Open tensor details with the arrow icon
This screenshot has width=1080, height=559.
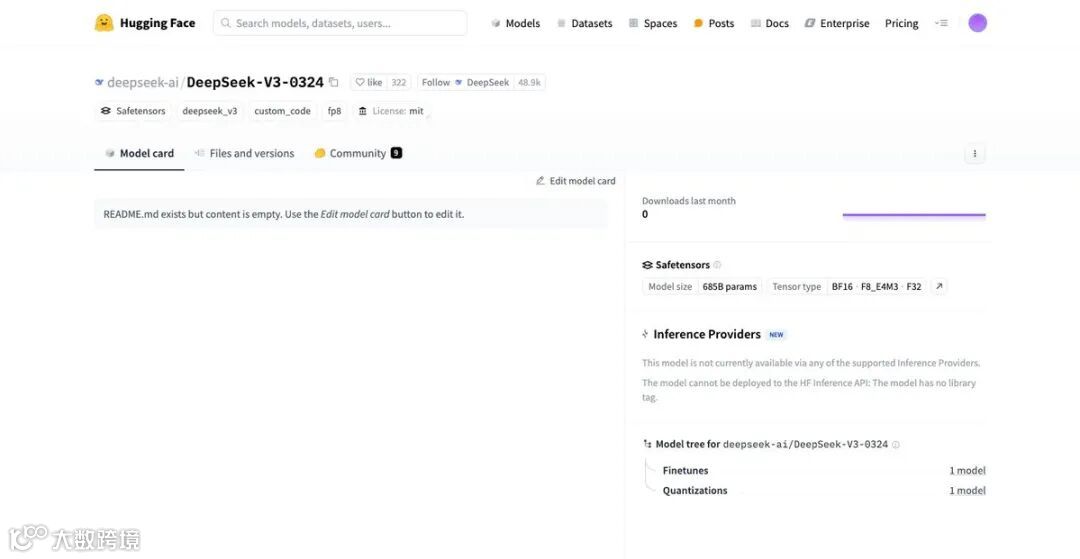[x=939, y=287]
